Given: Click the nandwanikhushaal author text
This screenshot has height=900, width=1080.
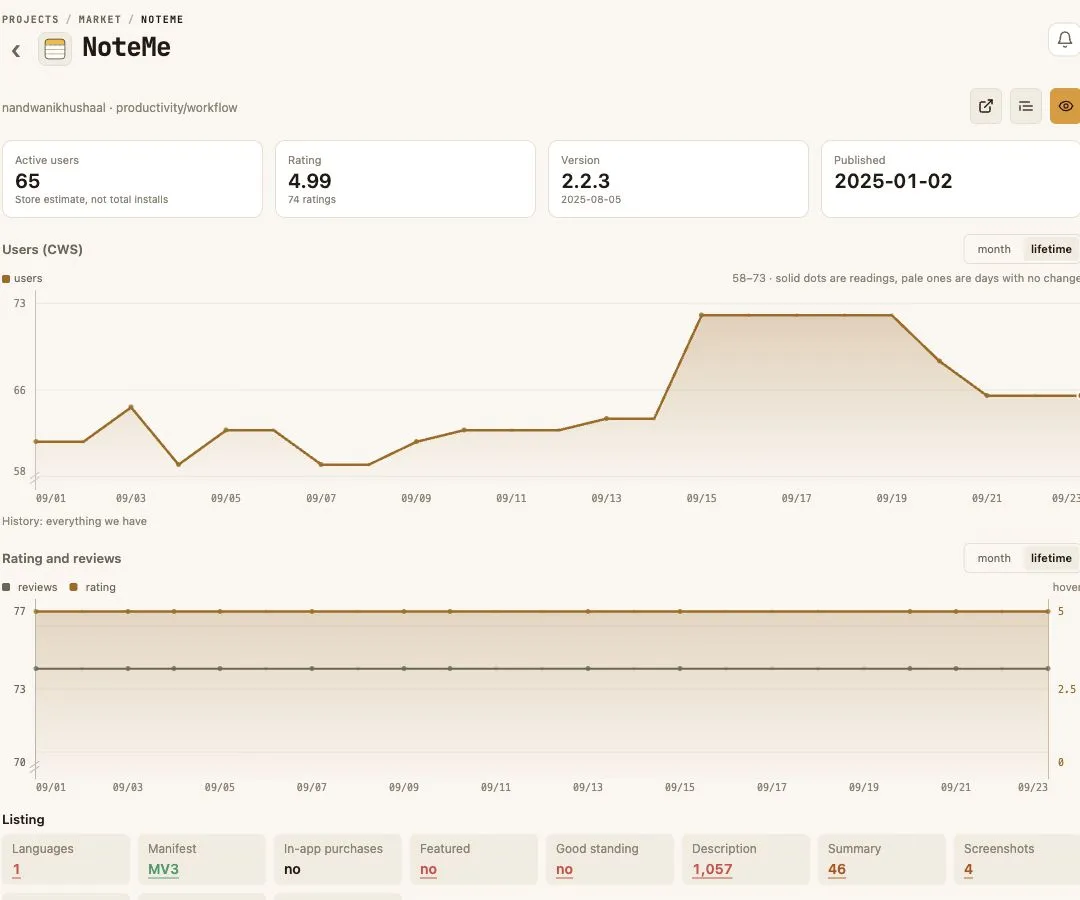Looking at the screenshot, I should (x=54, y=107).
